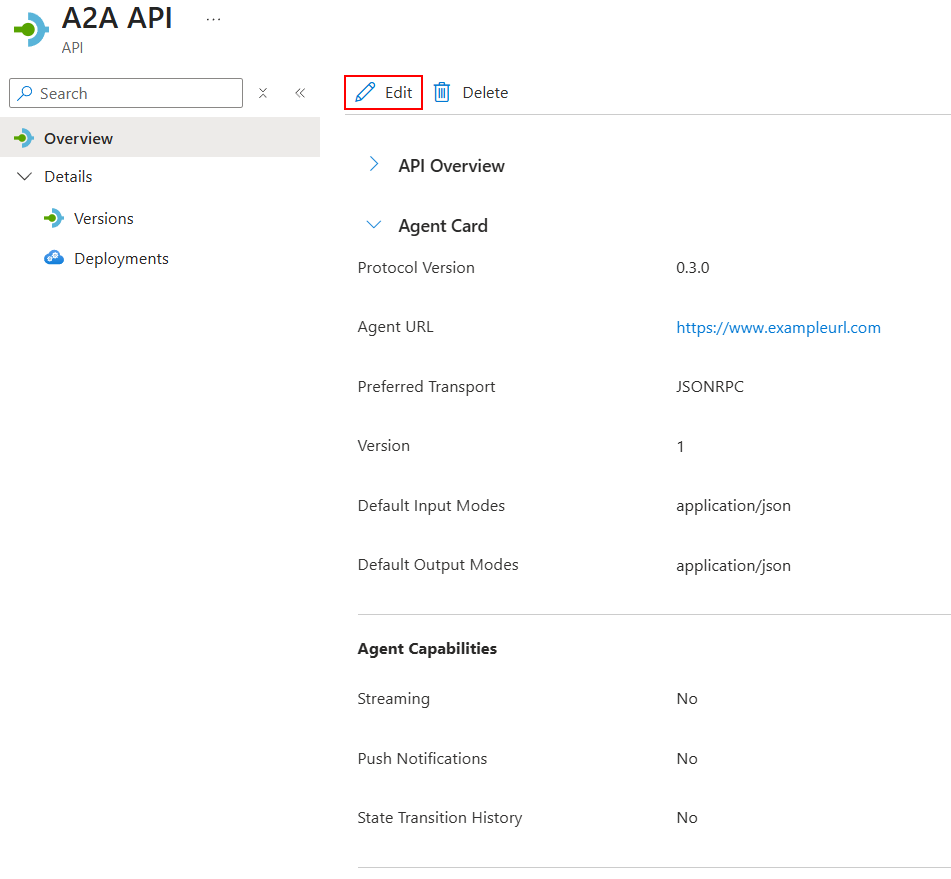Select Versions under Details
The height and width of the screenshot is (879, 951).
click(103, 218)
